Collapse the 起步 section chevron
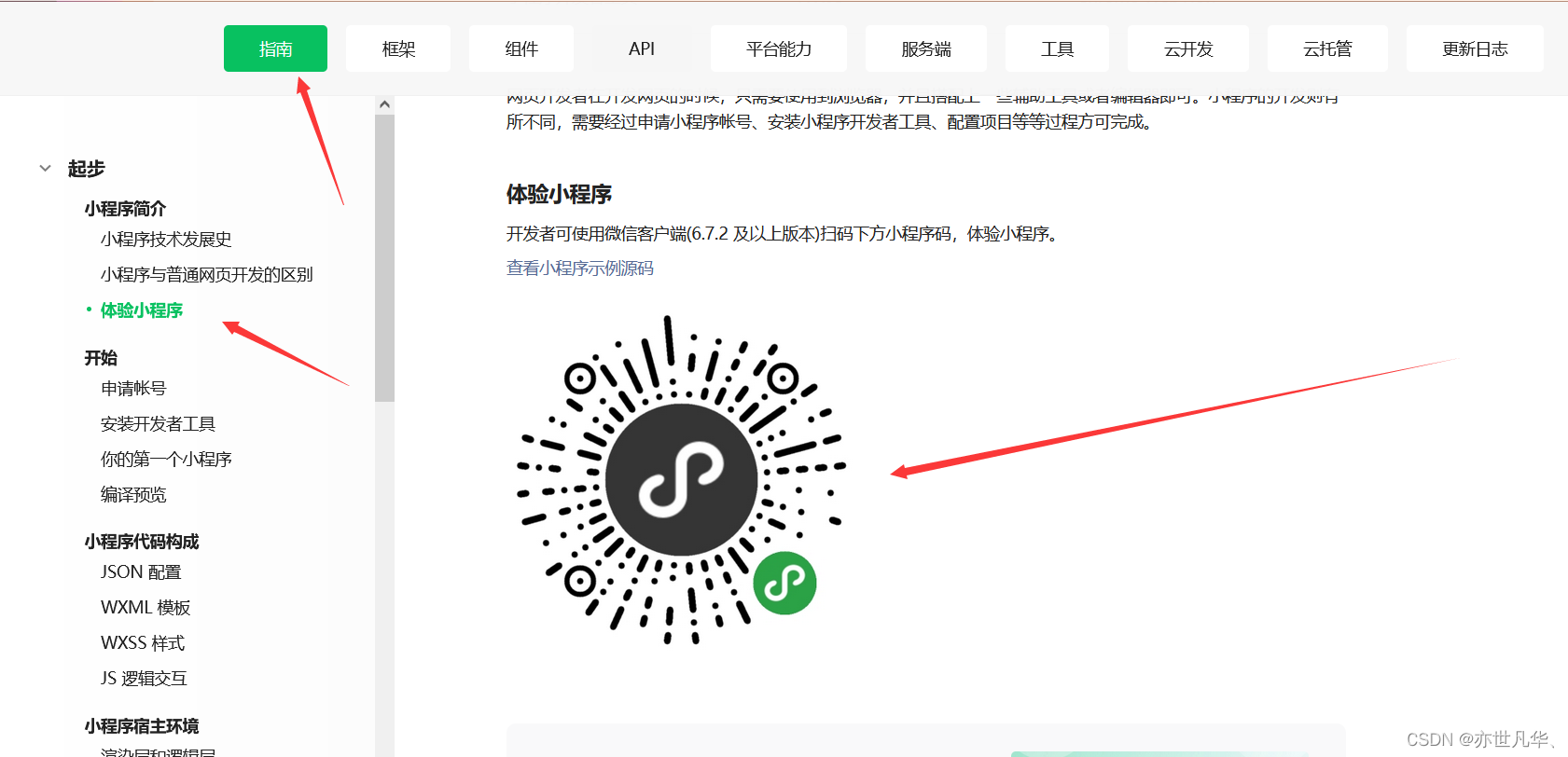The width and height of the screenshot is (1568, 757). coord(45,169)
